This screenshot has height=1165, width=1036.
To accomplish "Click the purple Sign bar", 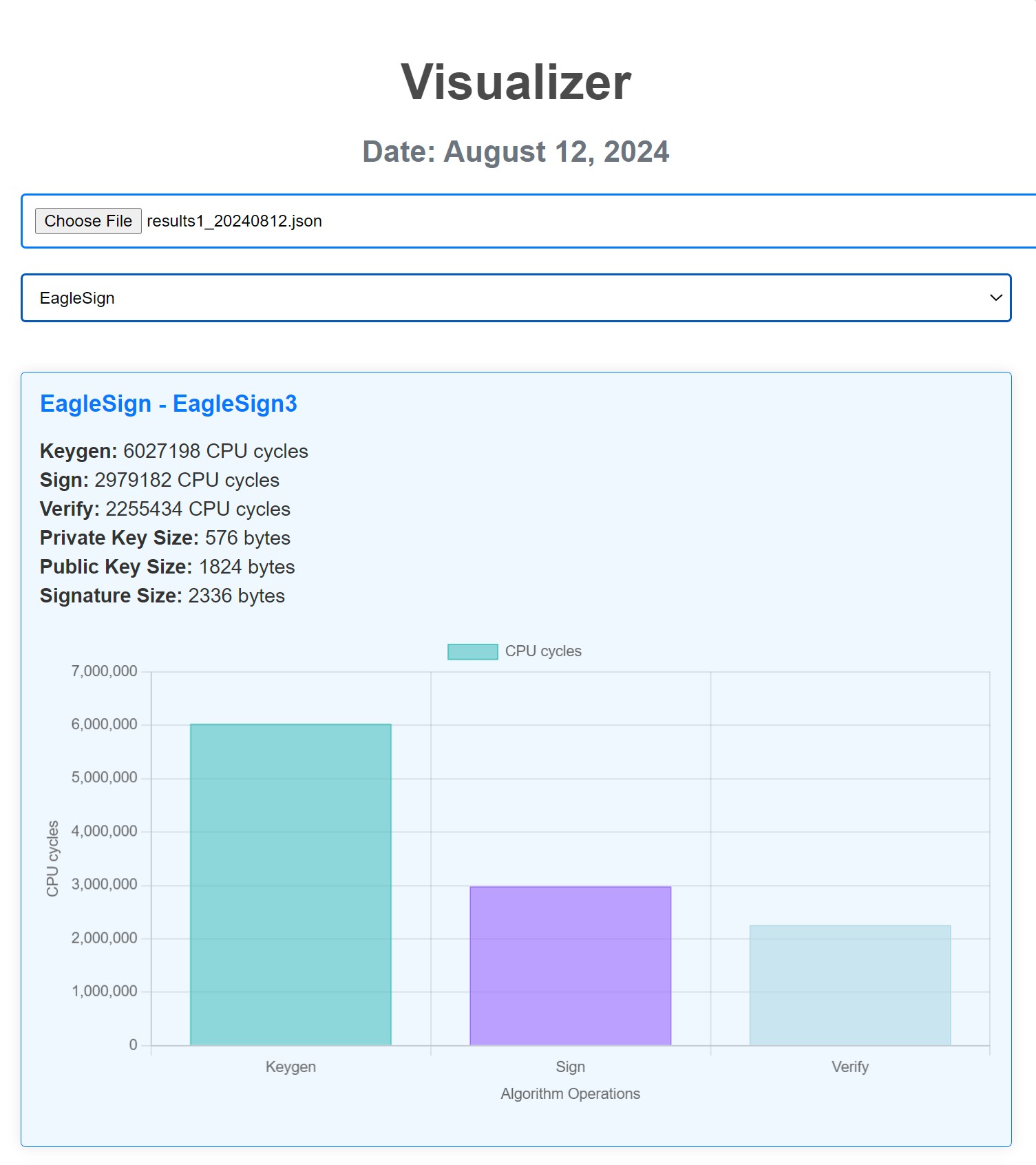I will point(571,966).
